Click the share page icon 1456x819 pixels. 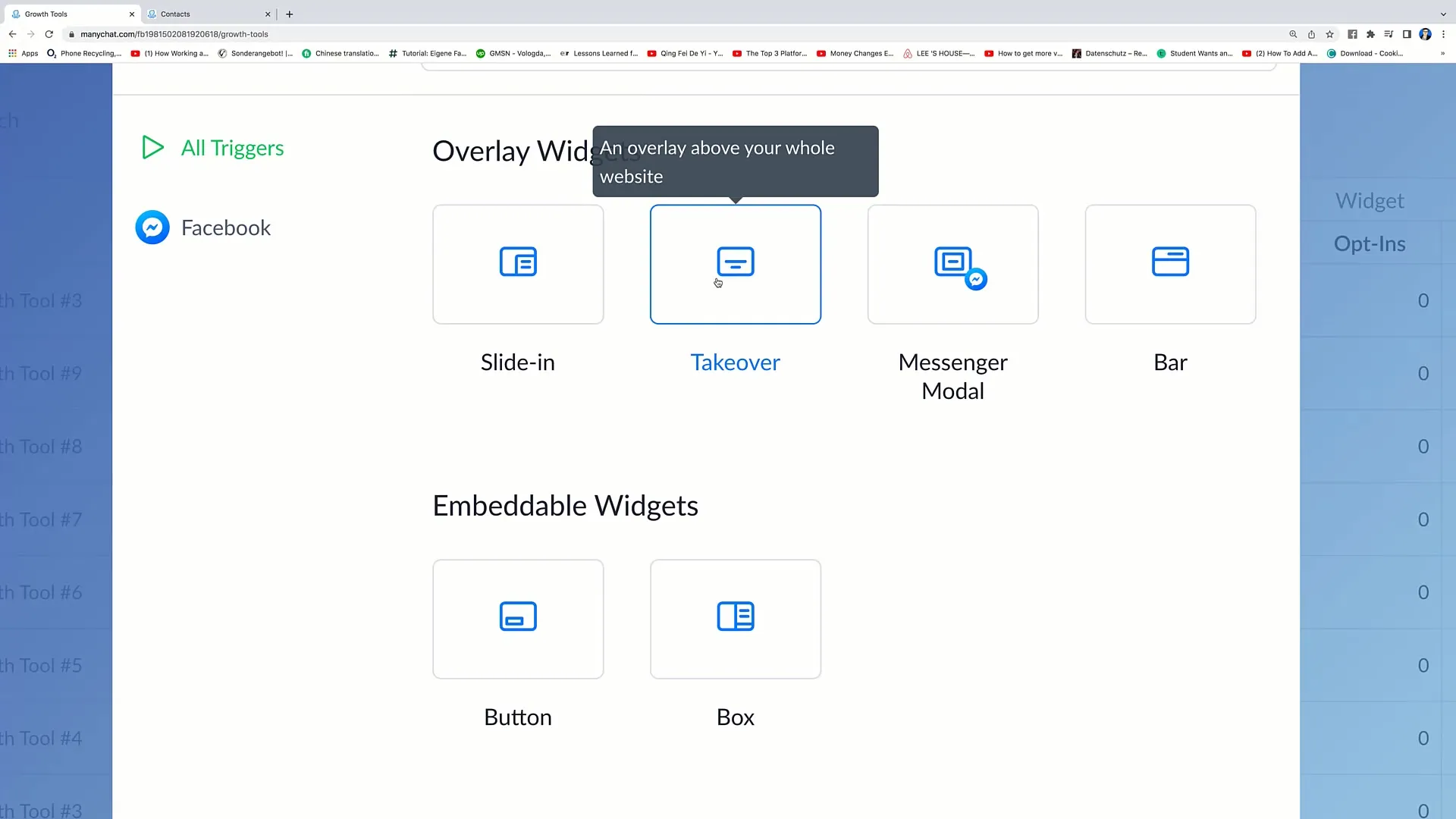pyautogui.click(x=1311, y=34)
